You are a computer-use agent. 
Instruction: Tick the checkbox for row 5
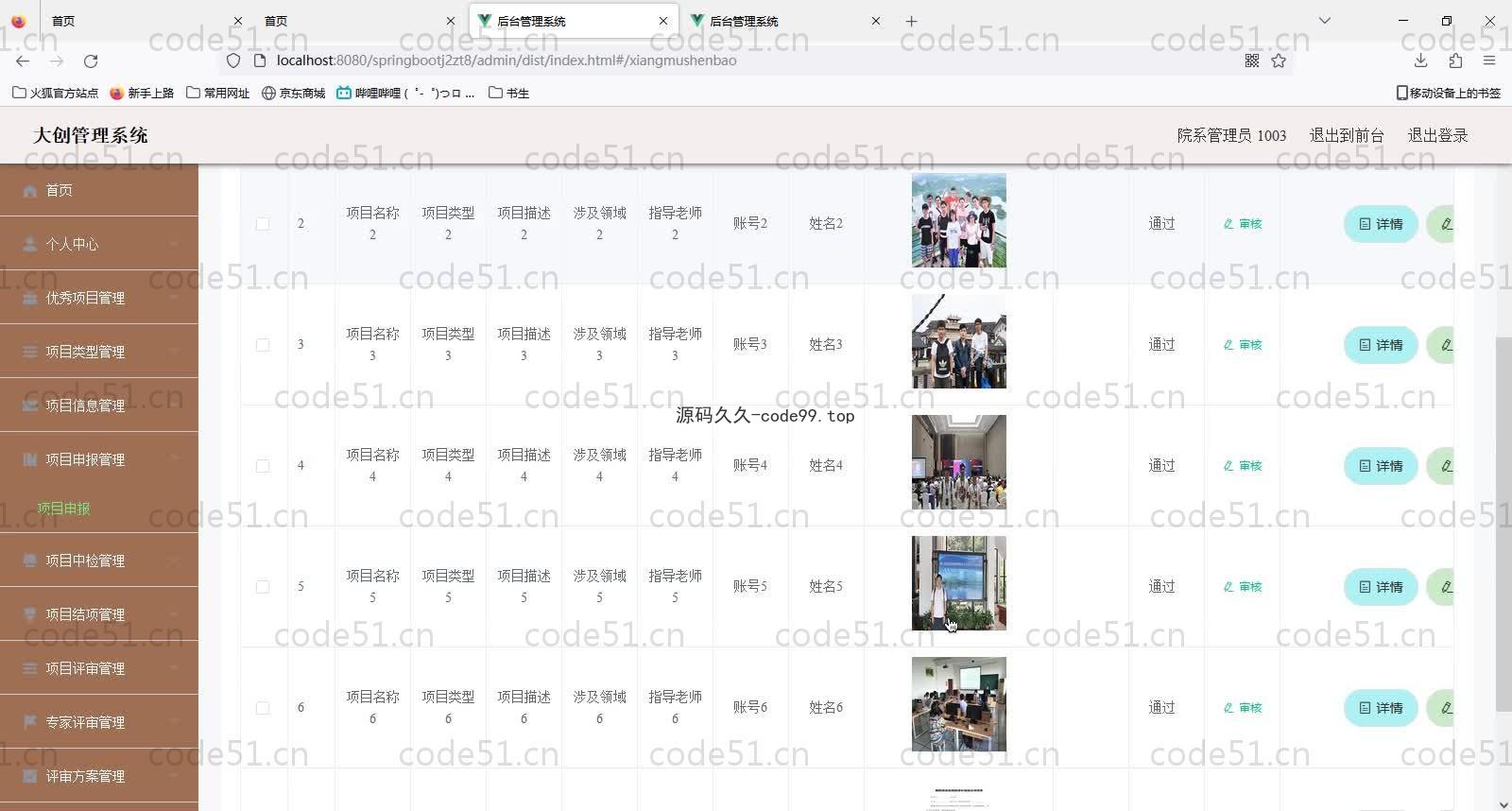pyautogui.click(x=263, y=587)
